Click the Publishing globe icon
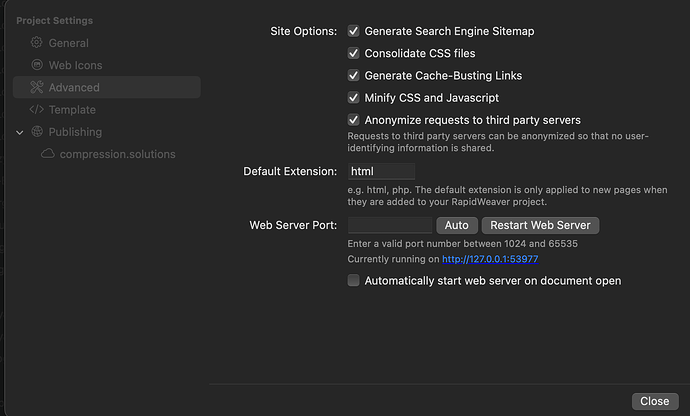 [x=37, y=131]
